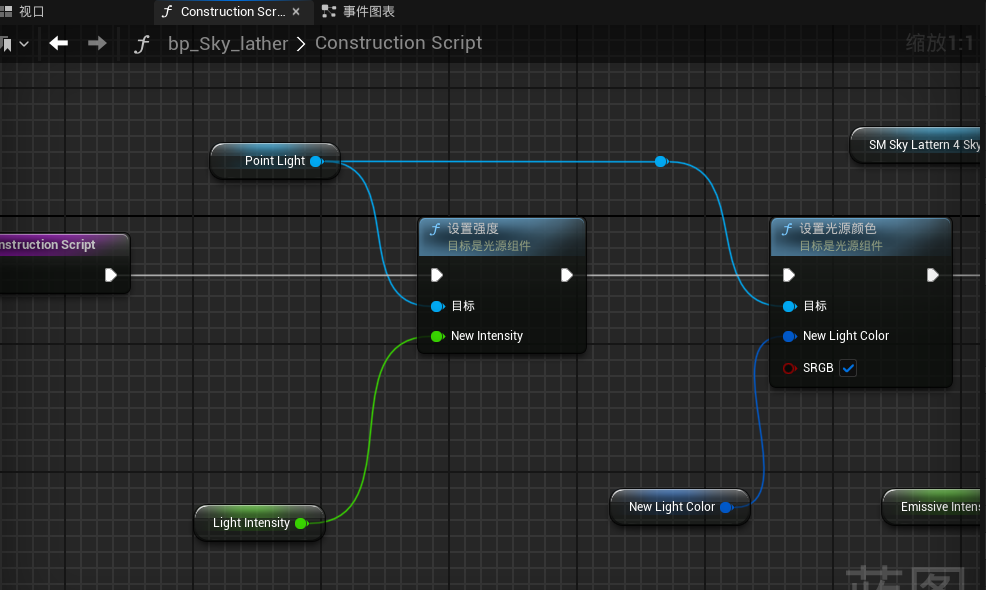Click the event graph icon on 事件图表 tab
986x590 pixels.
click(329, 11)
